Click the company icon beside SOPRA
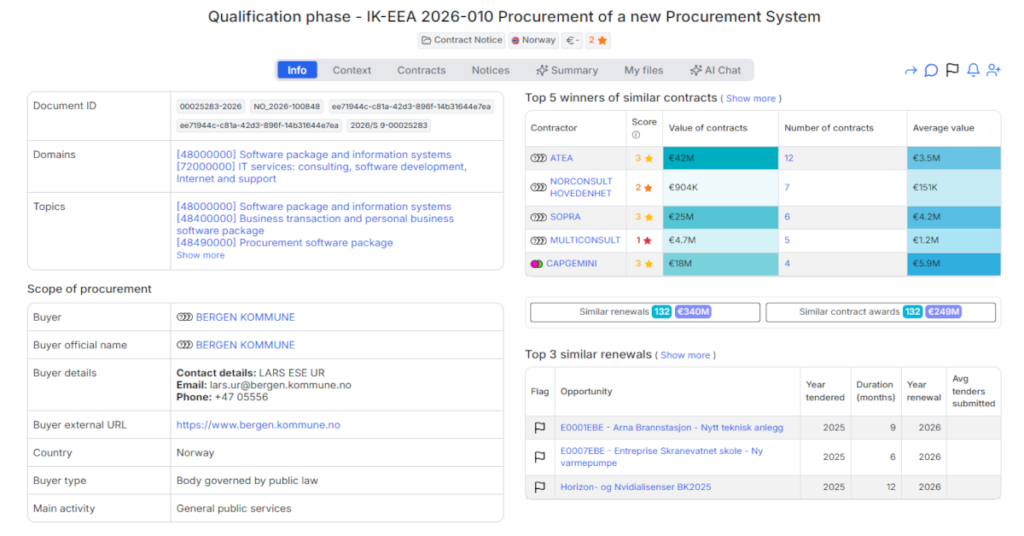The height and width of the screenshot is (536, 1024). point(538,217)
